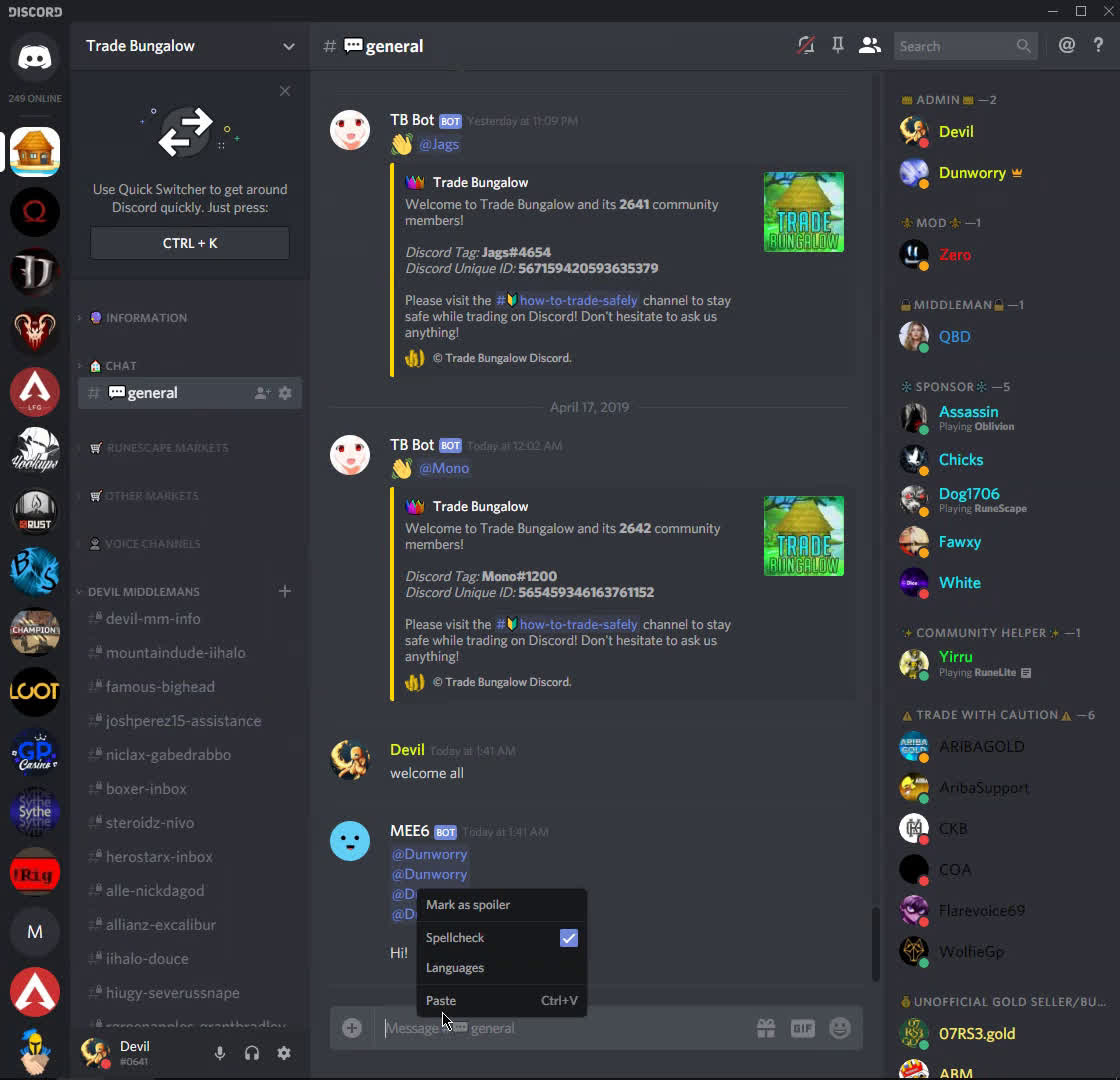Focus the Search field
Image resolution: width=1120 pixels, height=1080 pixels.
pos(965,46)
